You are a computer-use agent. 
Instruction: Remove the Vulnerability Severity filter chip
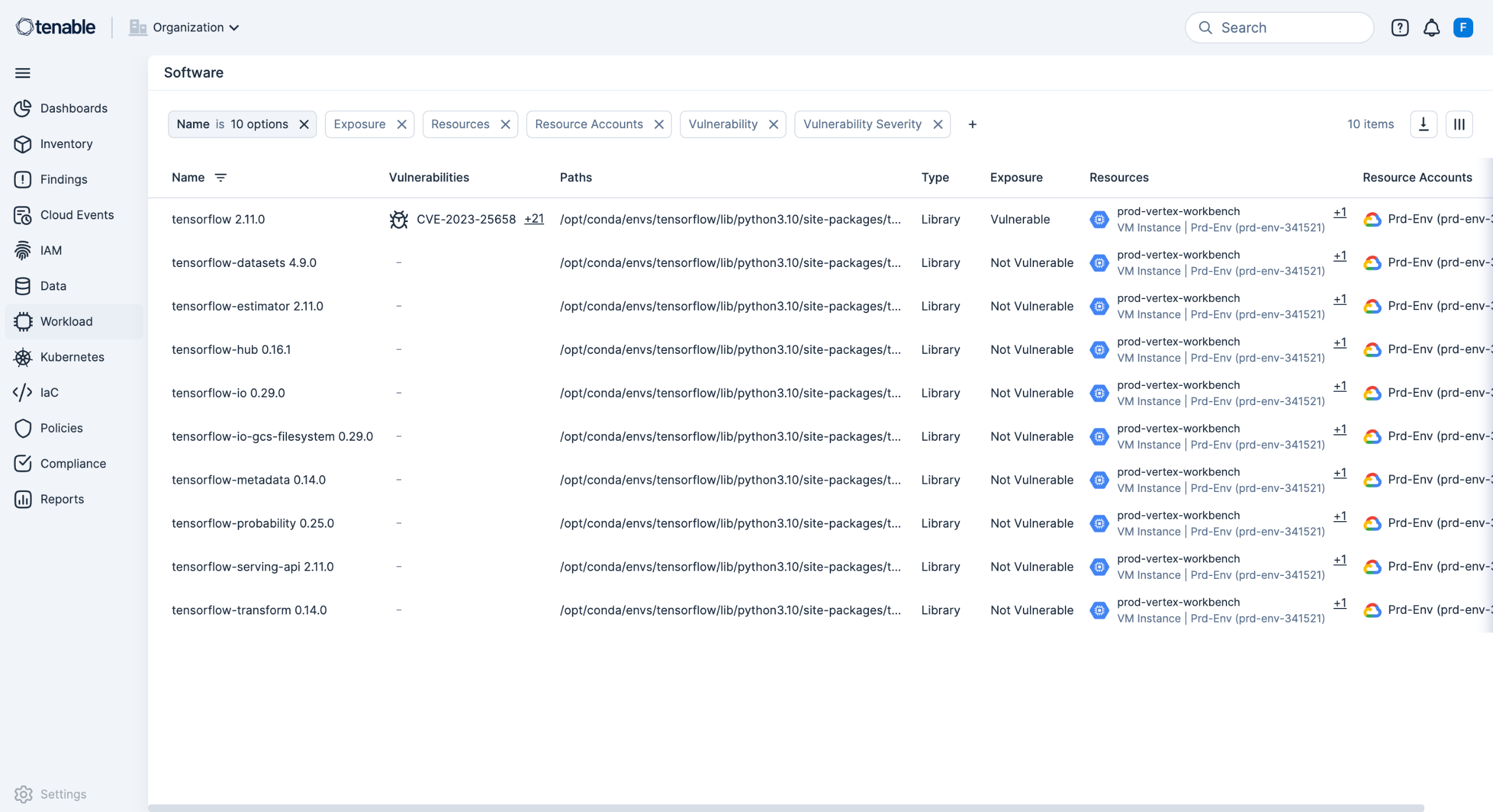(x=938, y=124)
